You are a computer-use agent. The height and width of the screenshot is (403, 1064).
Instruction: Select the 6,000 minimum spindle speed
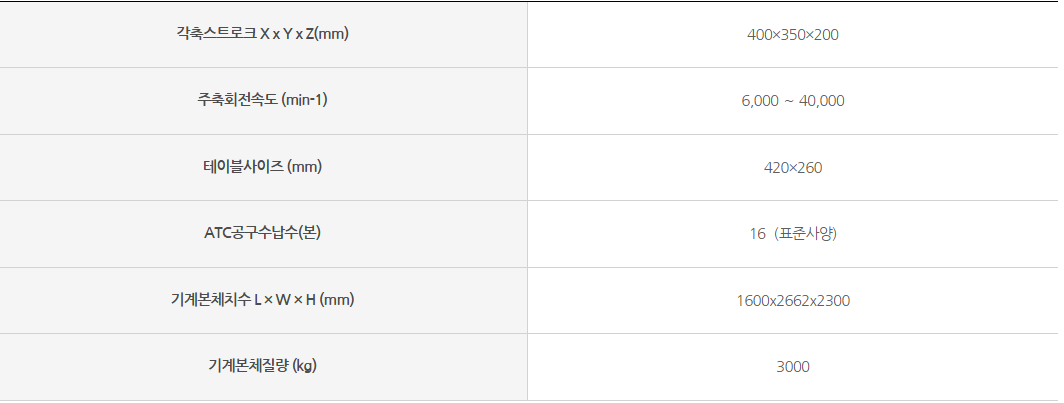click(x=759, y=101)
